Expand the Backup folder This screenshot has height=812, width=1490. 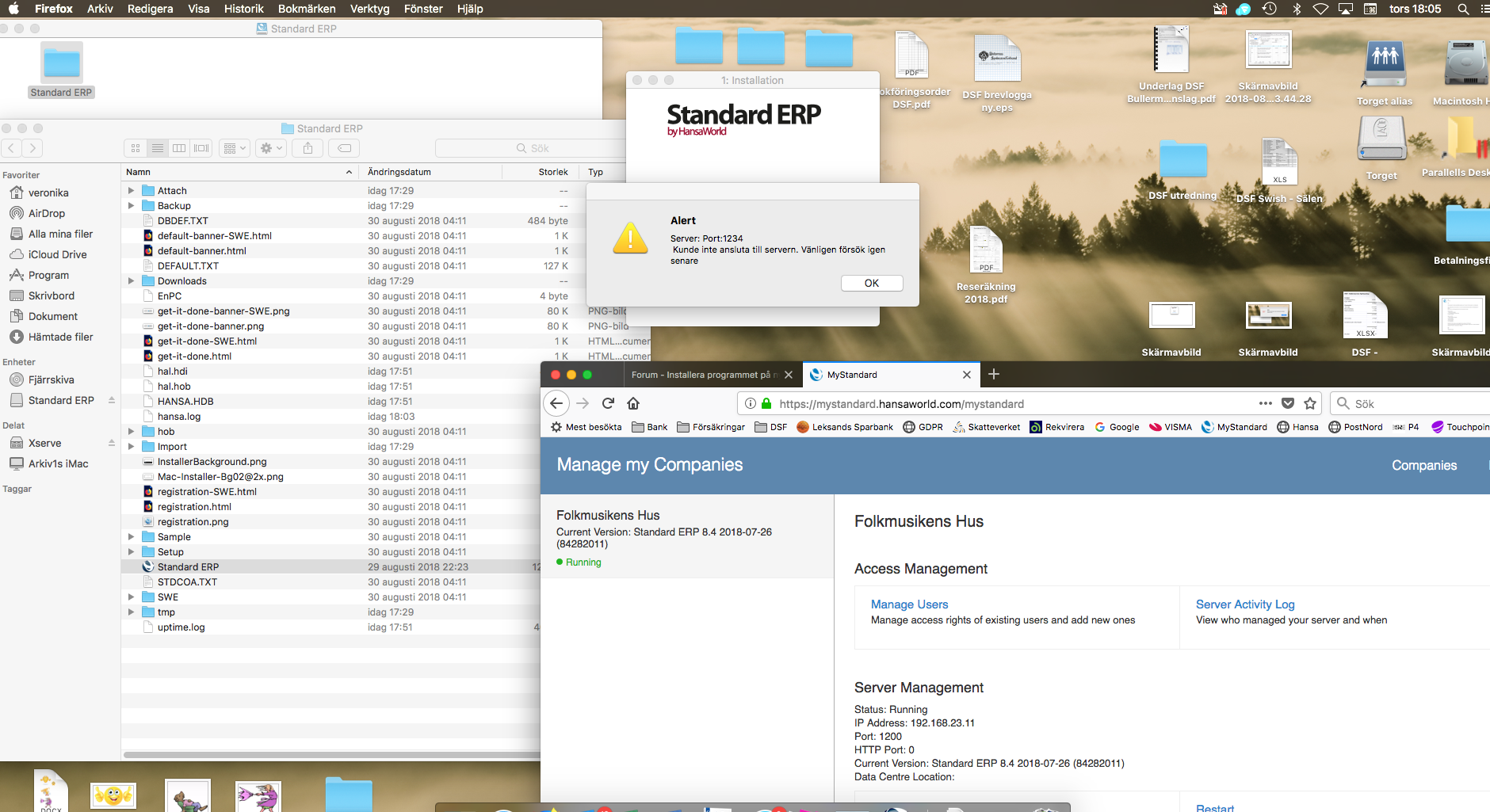coord(131,206)
